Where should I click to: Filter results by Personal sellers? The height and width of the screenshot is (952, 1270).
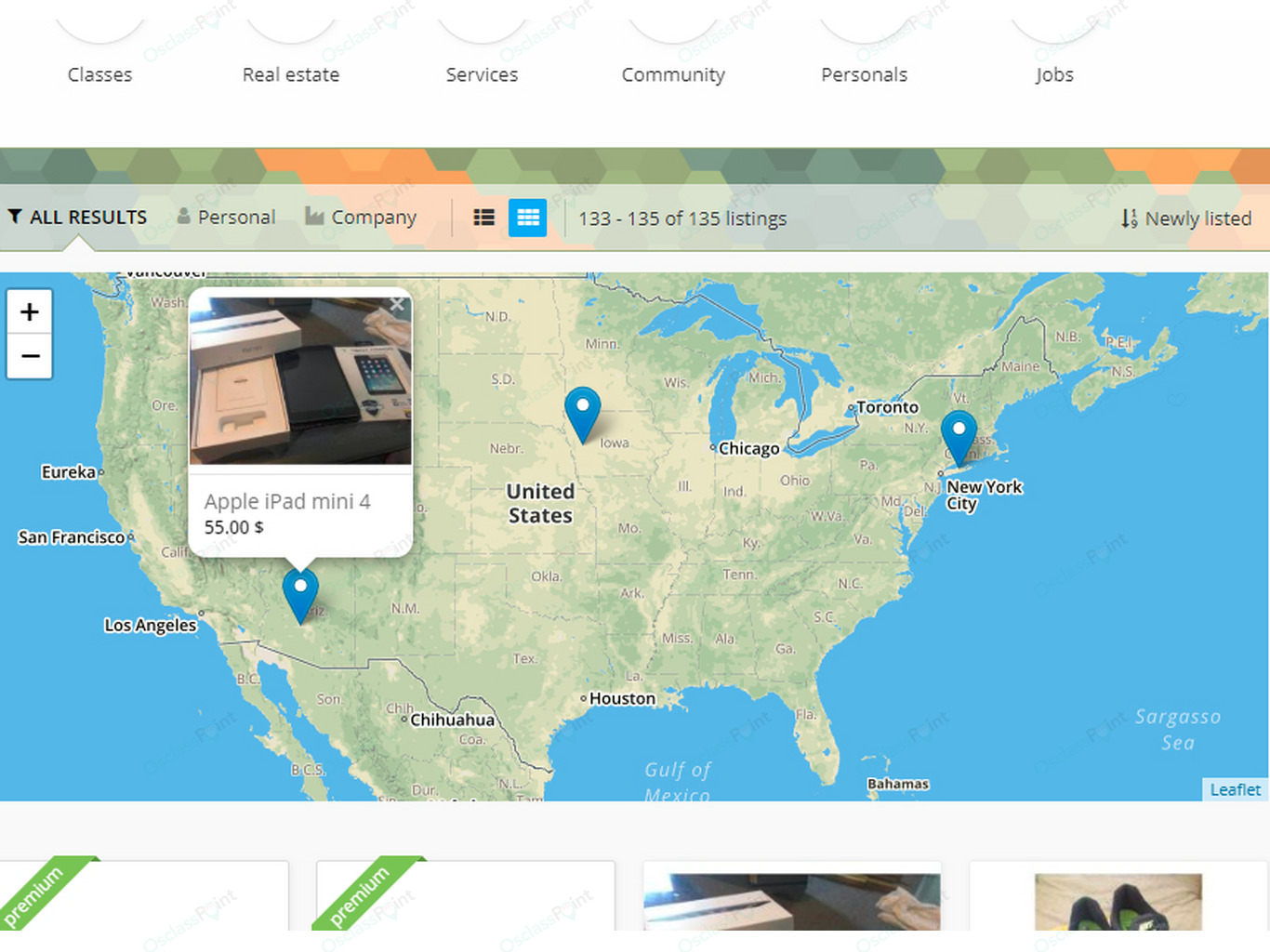(227, 217)
